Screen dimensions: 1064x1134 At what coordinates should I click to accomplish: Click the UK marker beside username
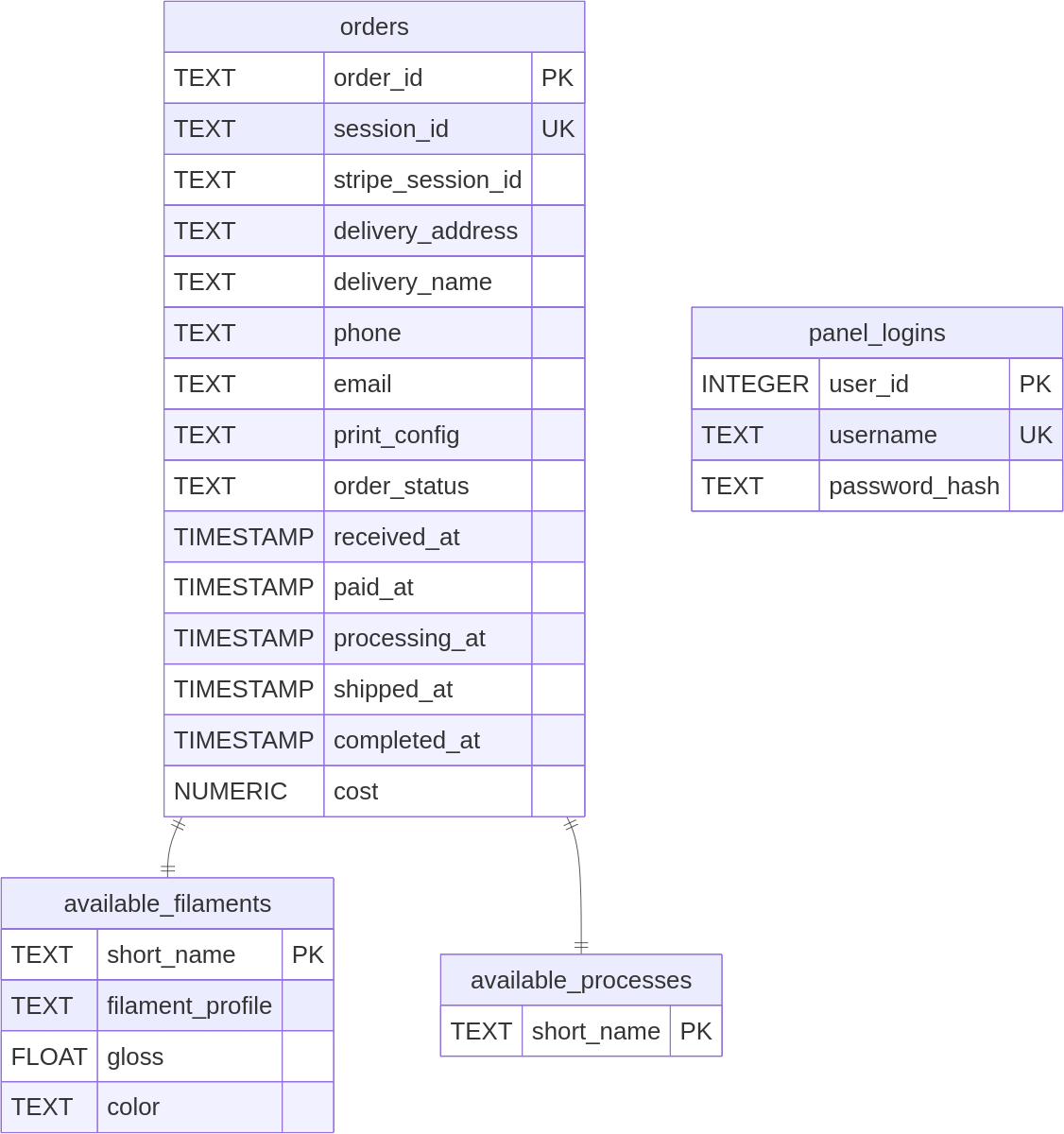tap(1036, 435)
